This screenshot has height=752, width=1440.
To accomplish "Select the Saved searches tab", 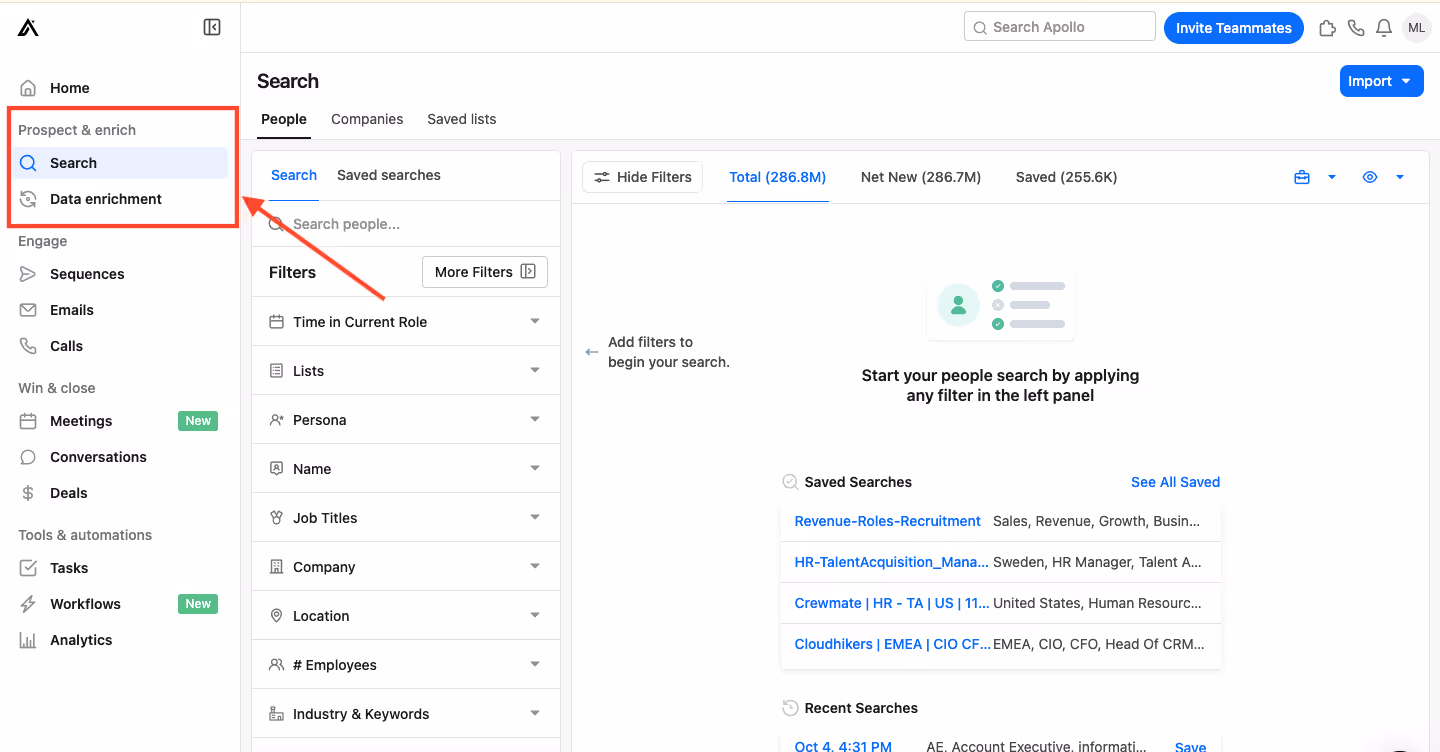I will coord(389,175).
